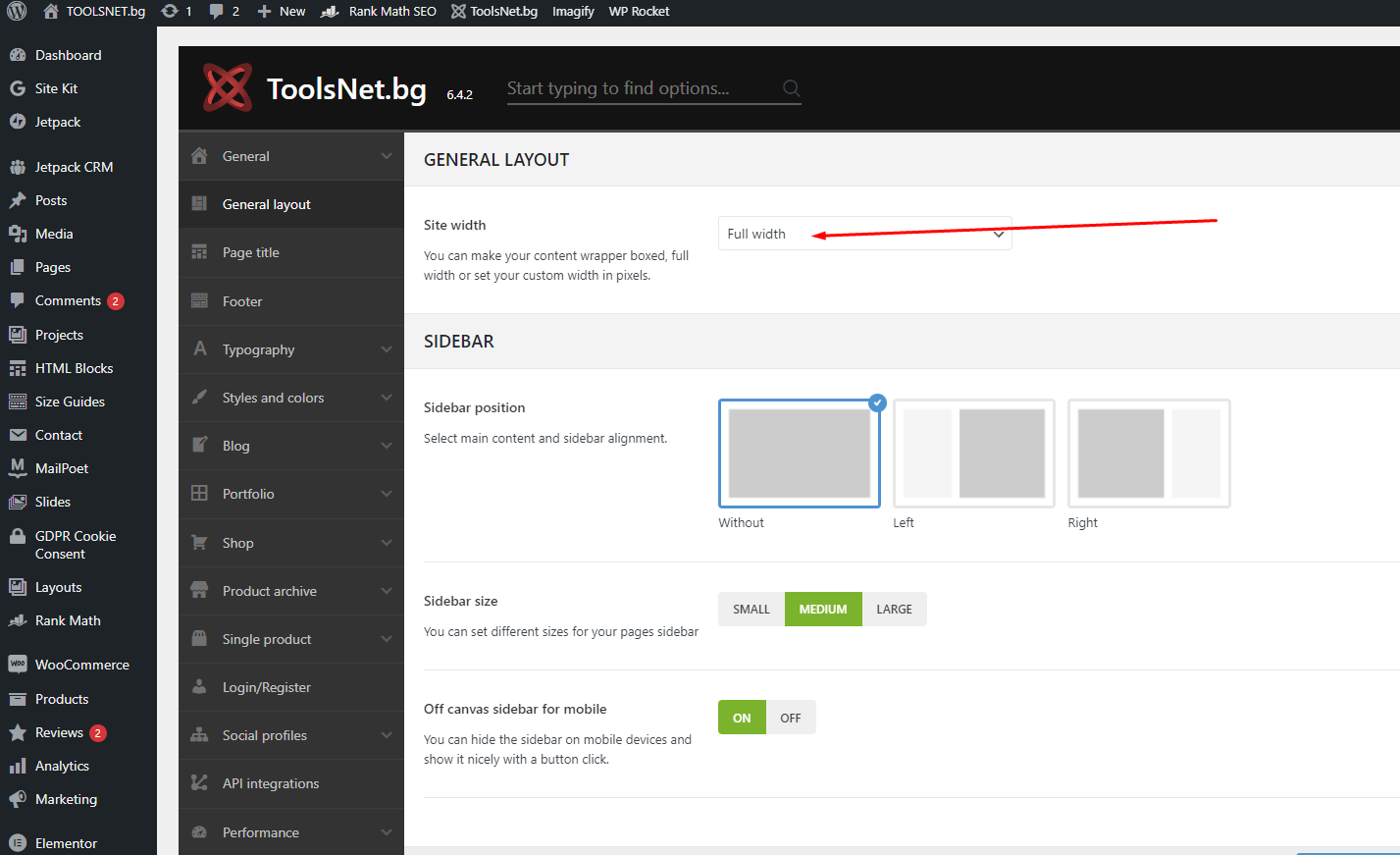The width and height of the screenshot is (1400, 855).
Task: Open the Projects sidebar item
Action: click(x=78, y=335)
